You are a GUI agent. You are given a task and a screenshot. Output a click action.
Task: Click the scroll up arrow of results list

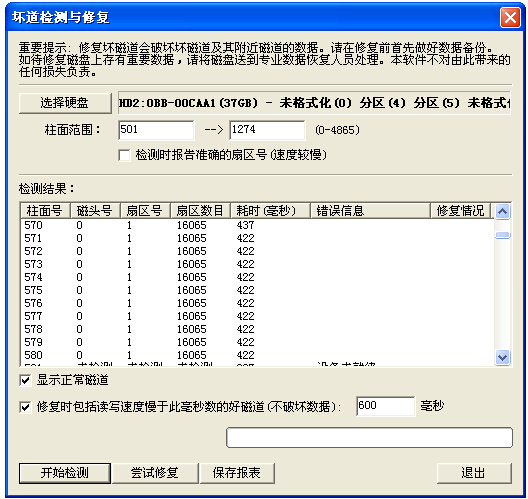pos(503,211)
